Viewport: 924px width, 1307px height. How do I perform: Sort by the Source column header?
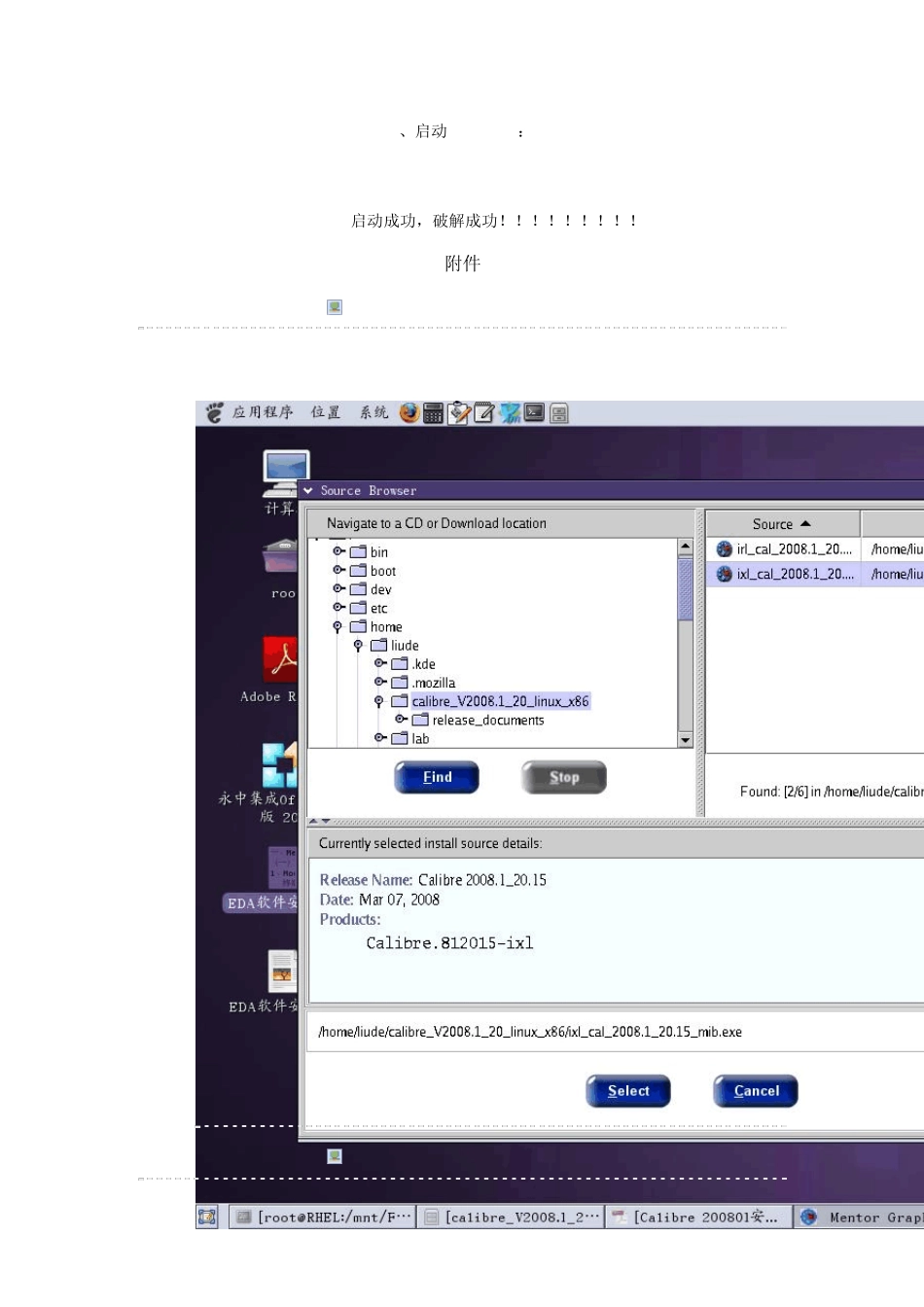click(782, 524)
